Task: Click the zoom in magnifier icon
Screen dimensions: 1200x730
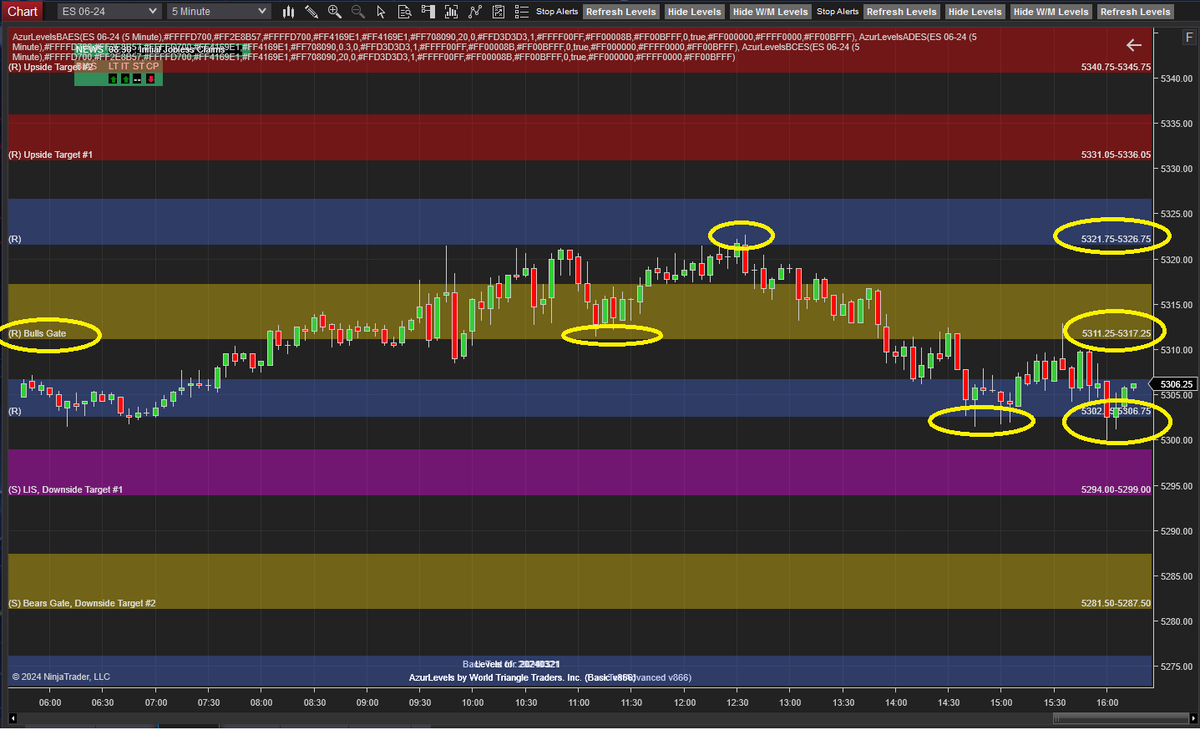Action: click(x=335, y=12)
